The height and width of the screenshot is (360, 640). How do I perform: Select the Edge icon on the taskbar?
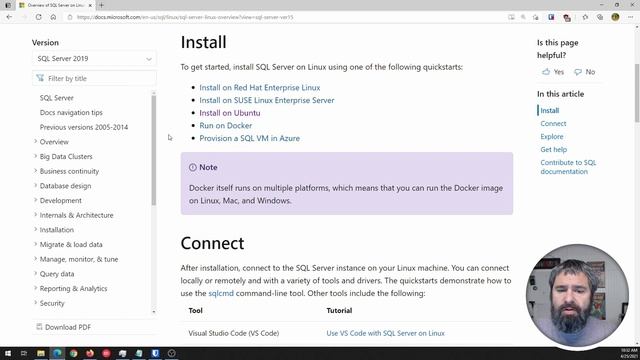pos(57,353)
